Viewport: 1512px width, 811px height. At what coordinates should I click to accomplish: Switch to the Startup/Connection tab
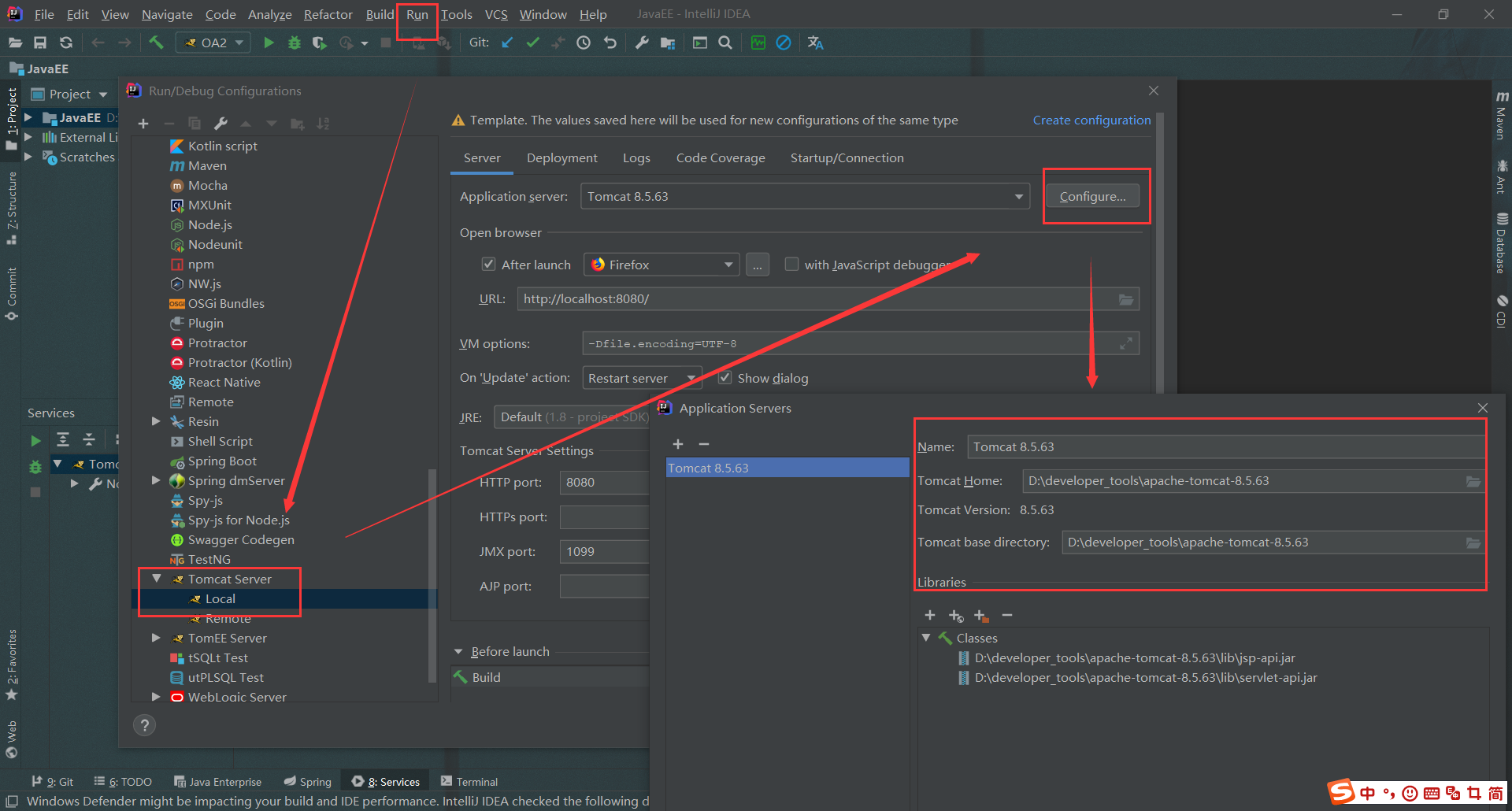click(847, 158)
